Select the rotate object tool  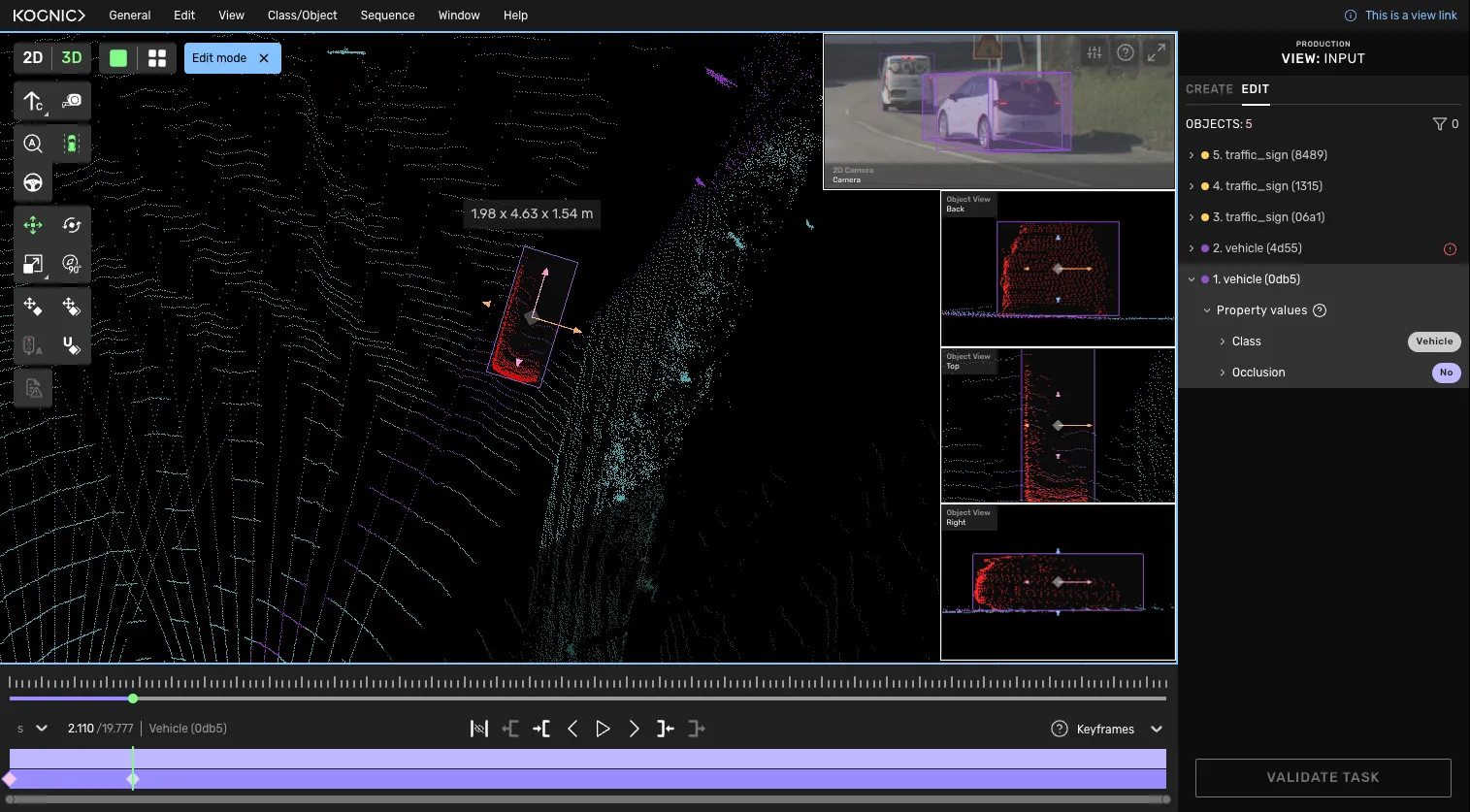pyautogui.click(x=72, y=225)
